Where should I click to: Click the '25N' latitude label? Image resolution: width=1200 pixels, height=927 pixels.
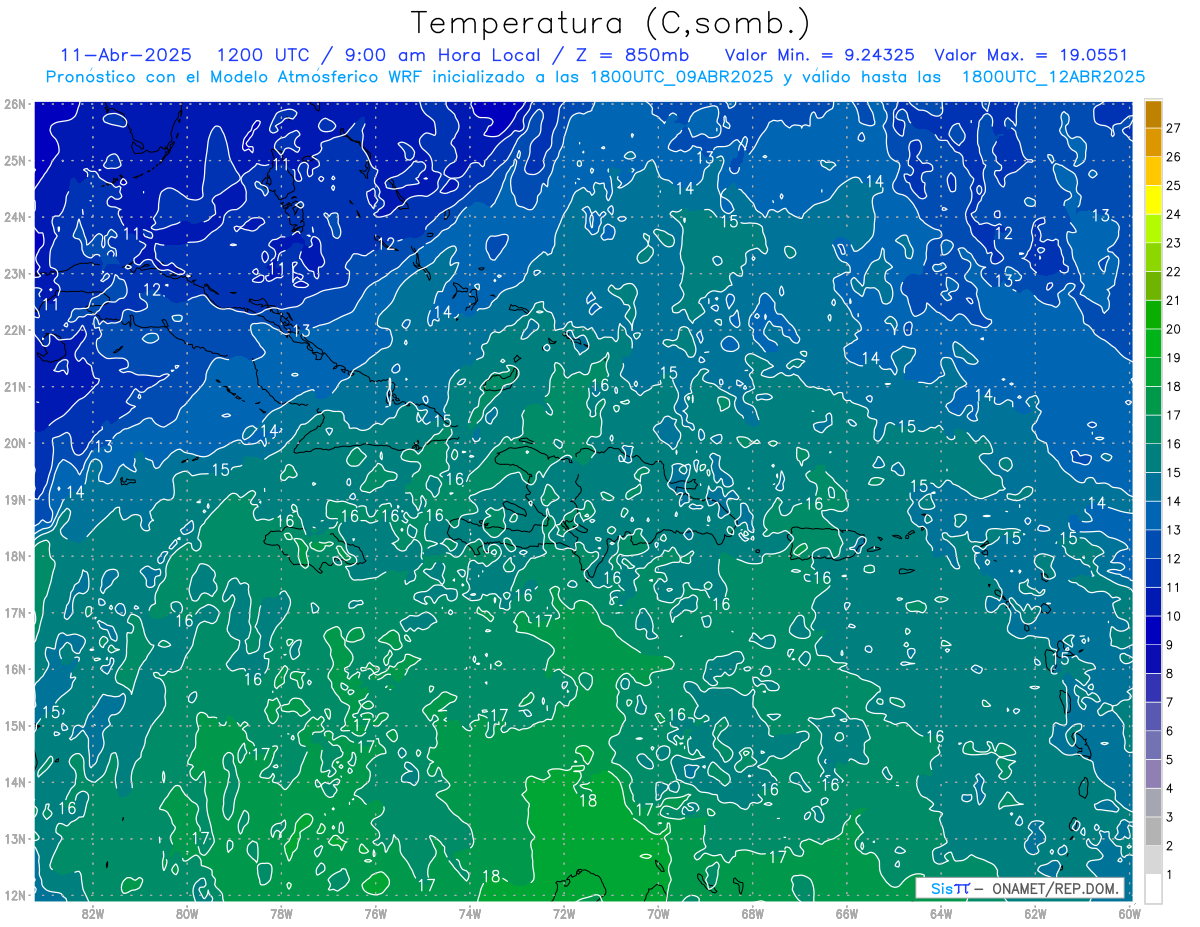[14, 161]
